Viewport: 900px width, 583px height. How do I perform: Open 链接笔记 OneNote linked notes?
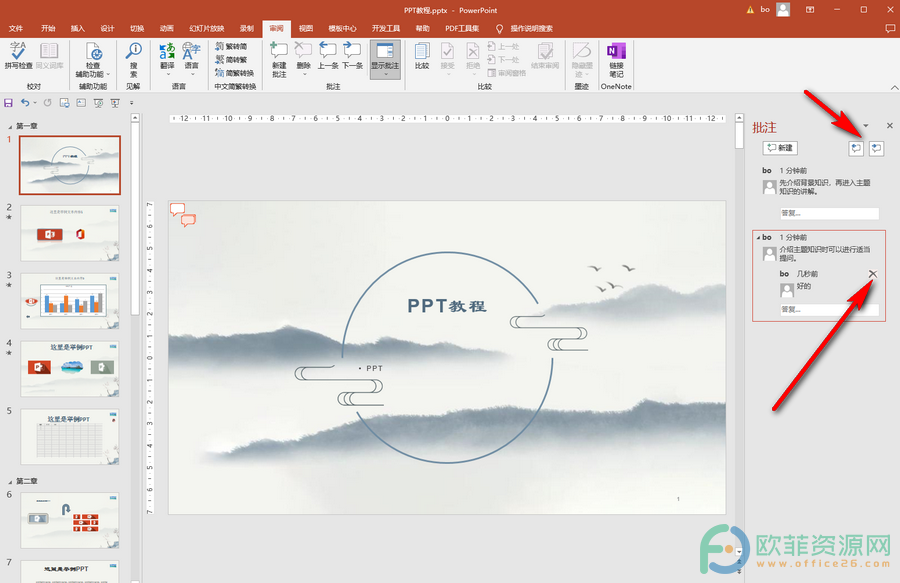(x=616, y=60)
